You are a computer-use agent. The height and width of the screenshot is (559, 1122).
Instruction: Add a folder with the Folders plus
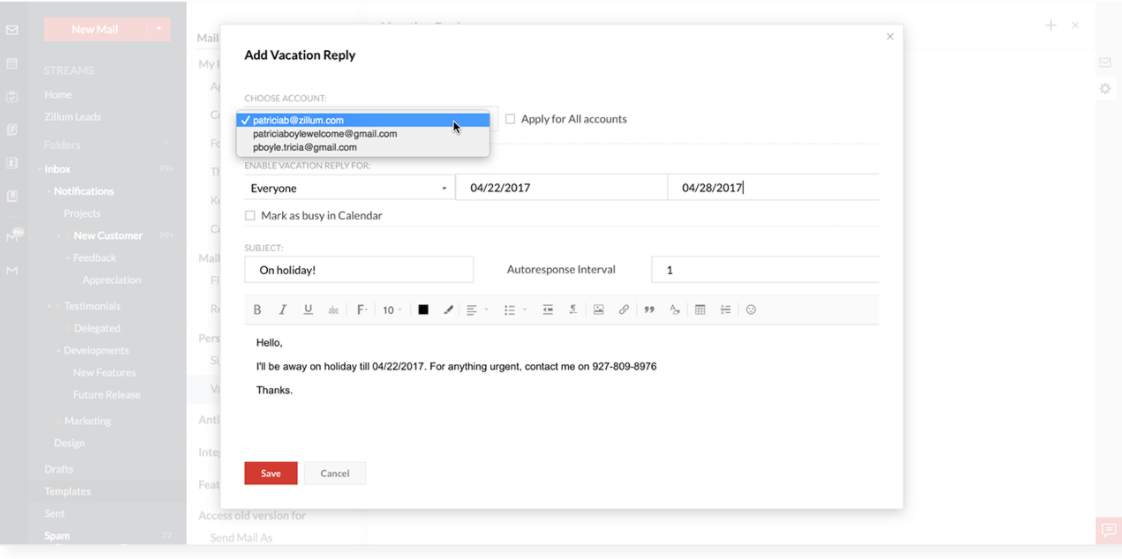167,144
